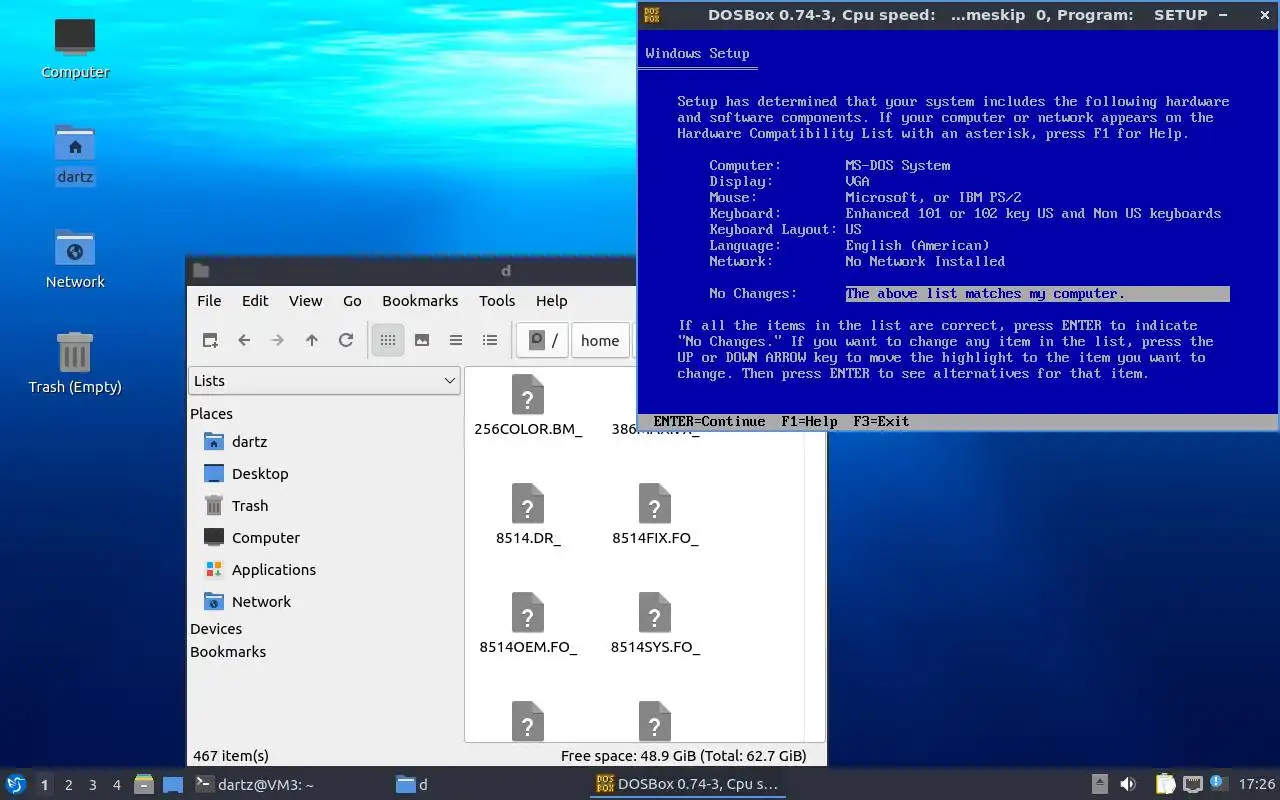Switch to the d file manager taskbar entry
The height and width of the screenshot is (800, 1280).
pyautogui.click(x=490, y=785)
